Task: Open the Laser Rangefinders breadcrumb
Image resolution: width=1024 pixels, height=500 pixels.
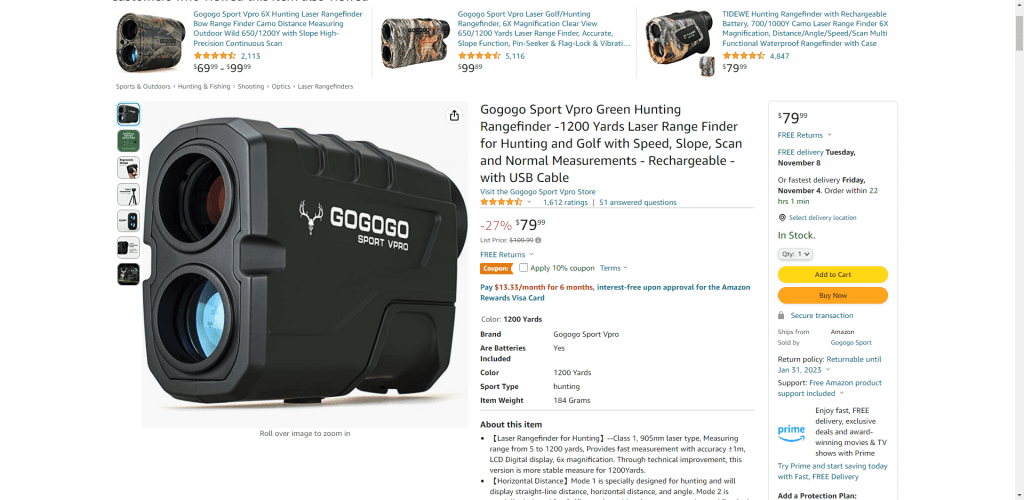Action: pyautogui.click(x=325, y=86)
